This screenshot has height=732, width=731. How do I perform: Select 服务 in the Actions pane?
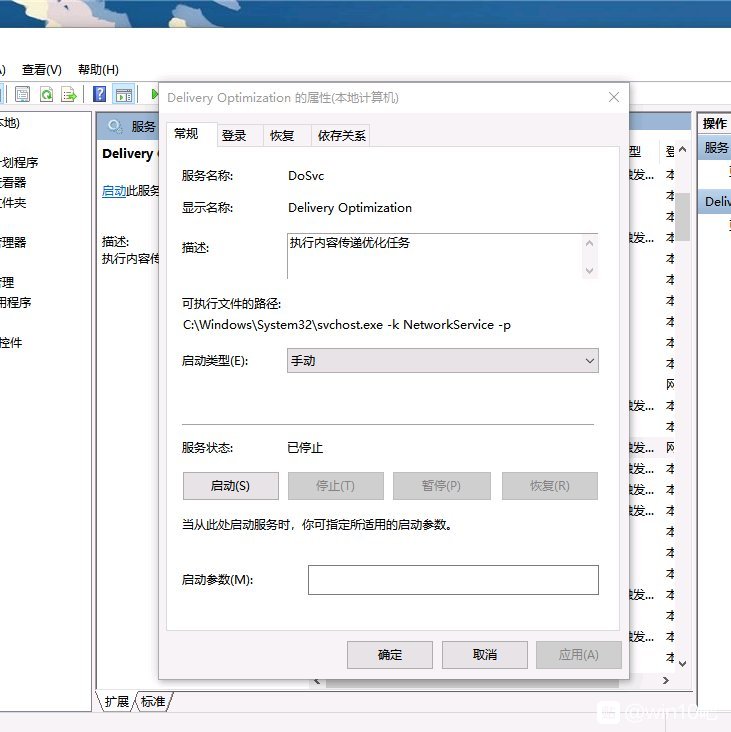coord(715,148)
